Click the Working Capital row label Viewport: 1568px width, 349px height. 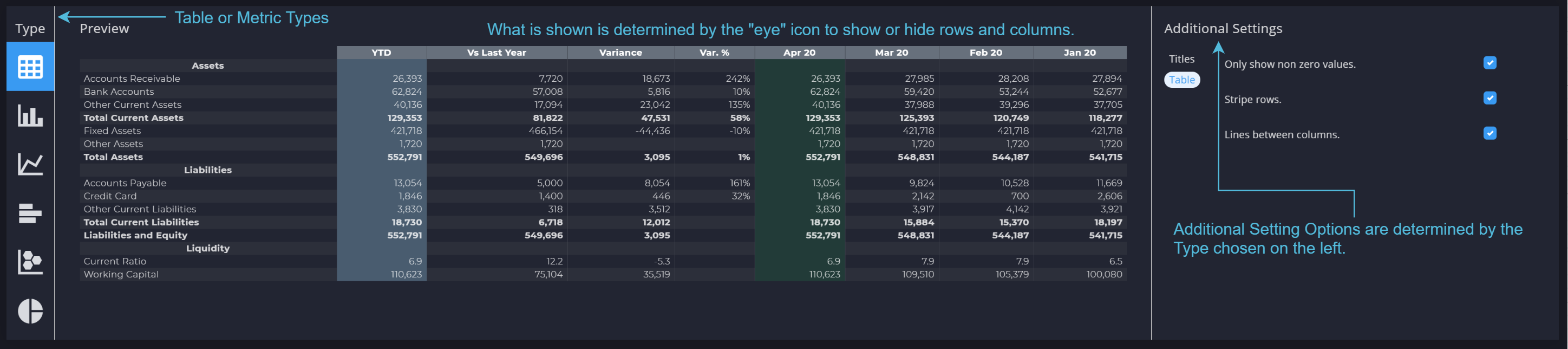point(121,274)
